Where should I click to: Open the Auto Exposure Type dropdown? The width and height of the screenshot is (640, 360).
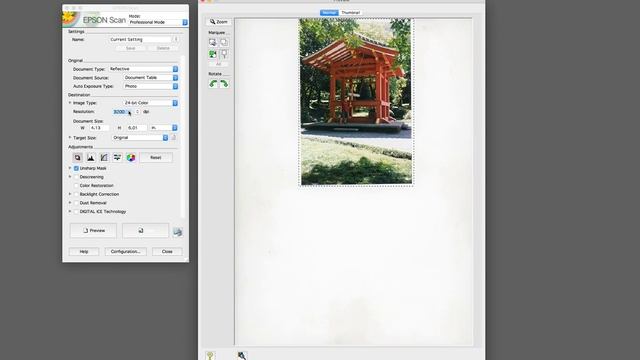coord(151,86)
